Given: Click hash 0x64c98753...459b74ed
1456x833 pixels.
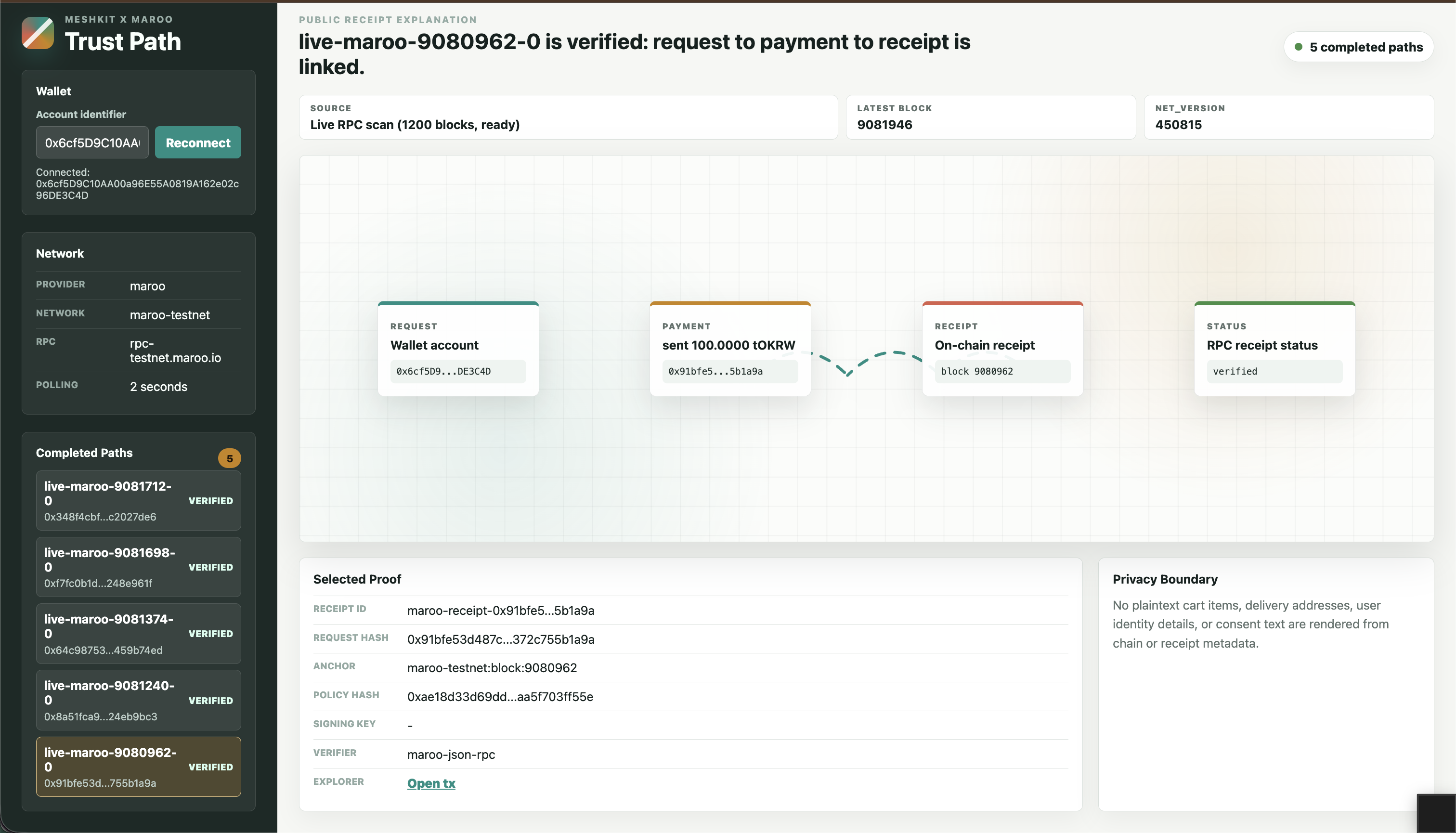Looking at the screenshot, I should tap(104, 650).
